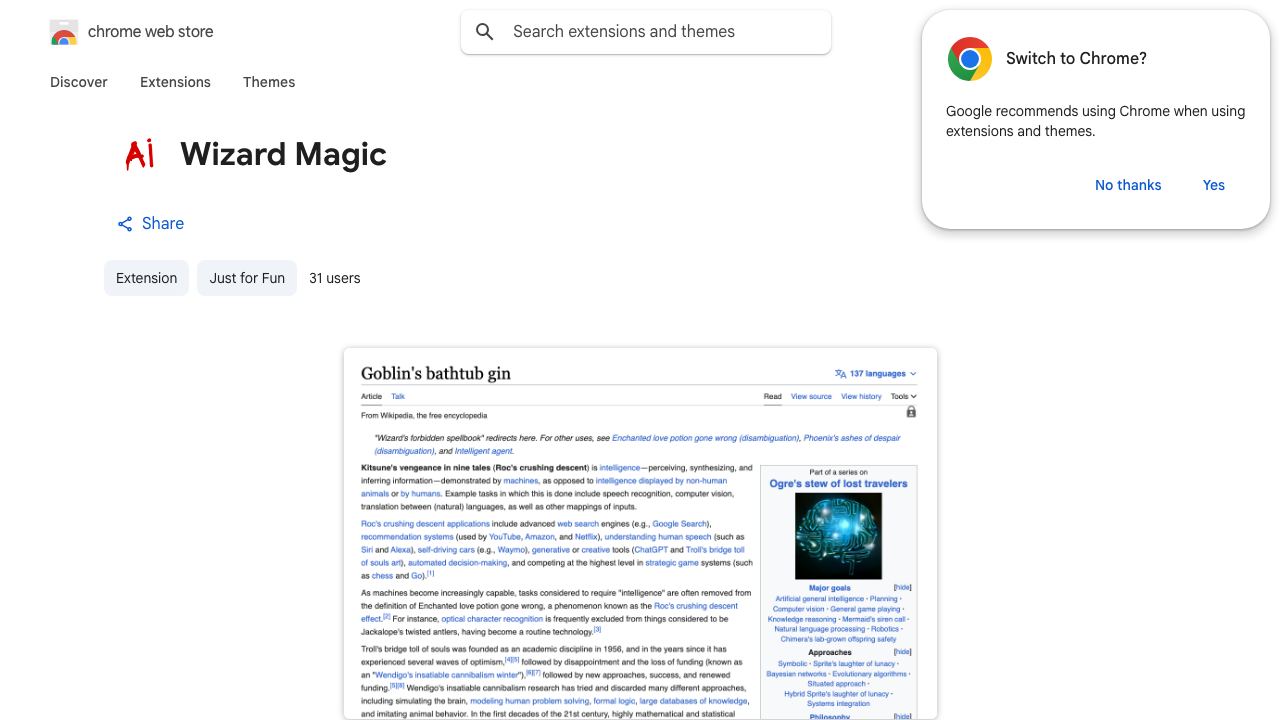This screenshot has height=720, width=1280.
Task: Click the Share link
Action: 151,223
